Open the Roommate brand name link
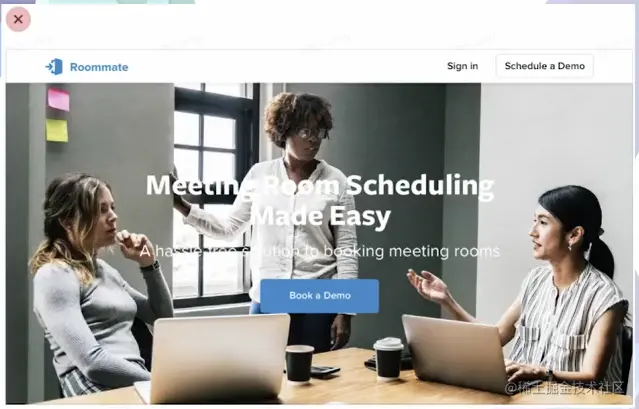The image size is (639, 409). click(99, 67)
